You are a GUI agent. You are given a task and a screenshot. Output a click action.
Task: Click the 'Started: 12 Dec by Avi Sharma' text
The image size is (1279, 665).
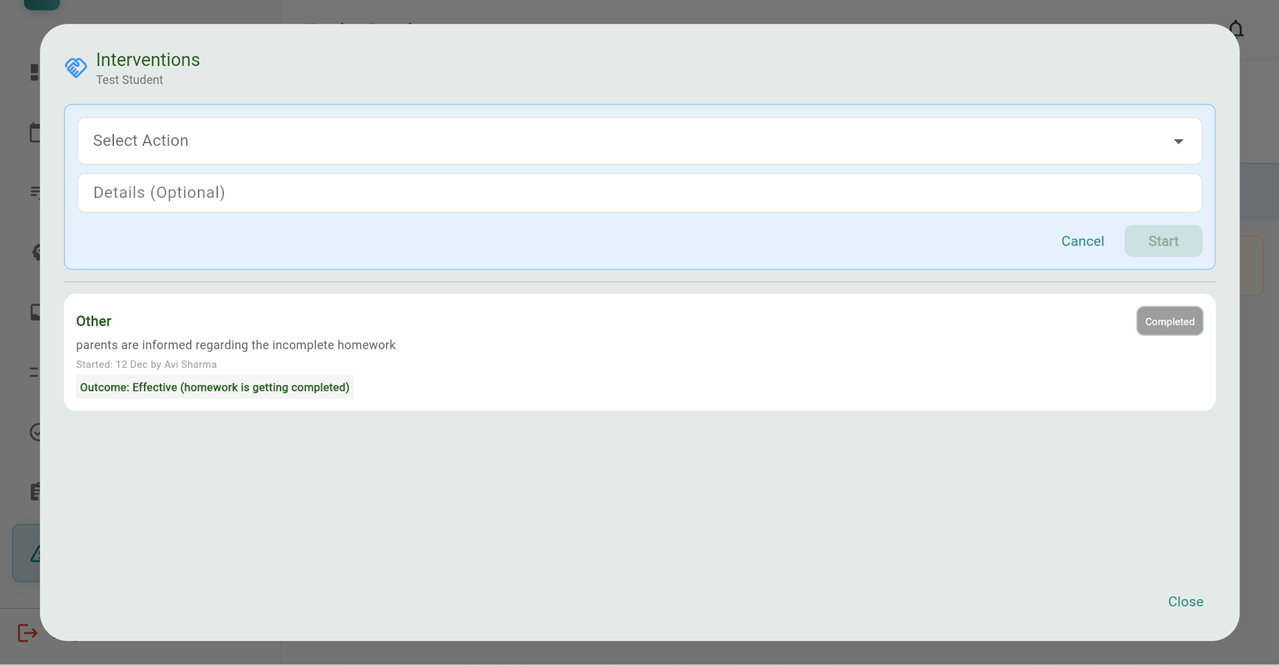coord(146,365)
